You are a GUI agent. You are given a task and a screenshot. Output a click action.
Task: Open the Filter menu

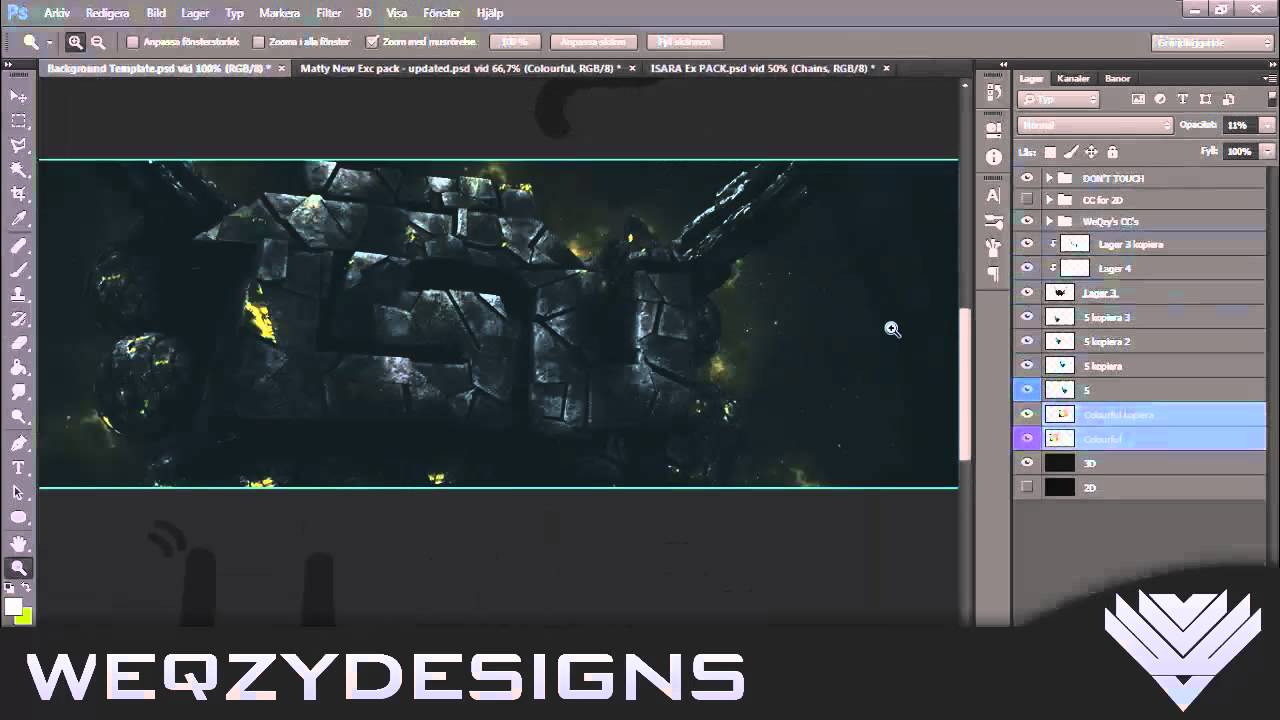[x=329, y=13]
